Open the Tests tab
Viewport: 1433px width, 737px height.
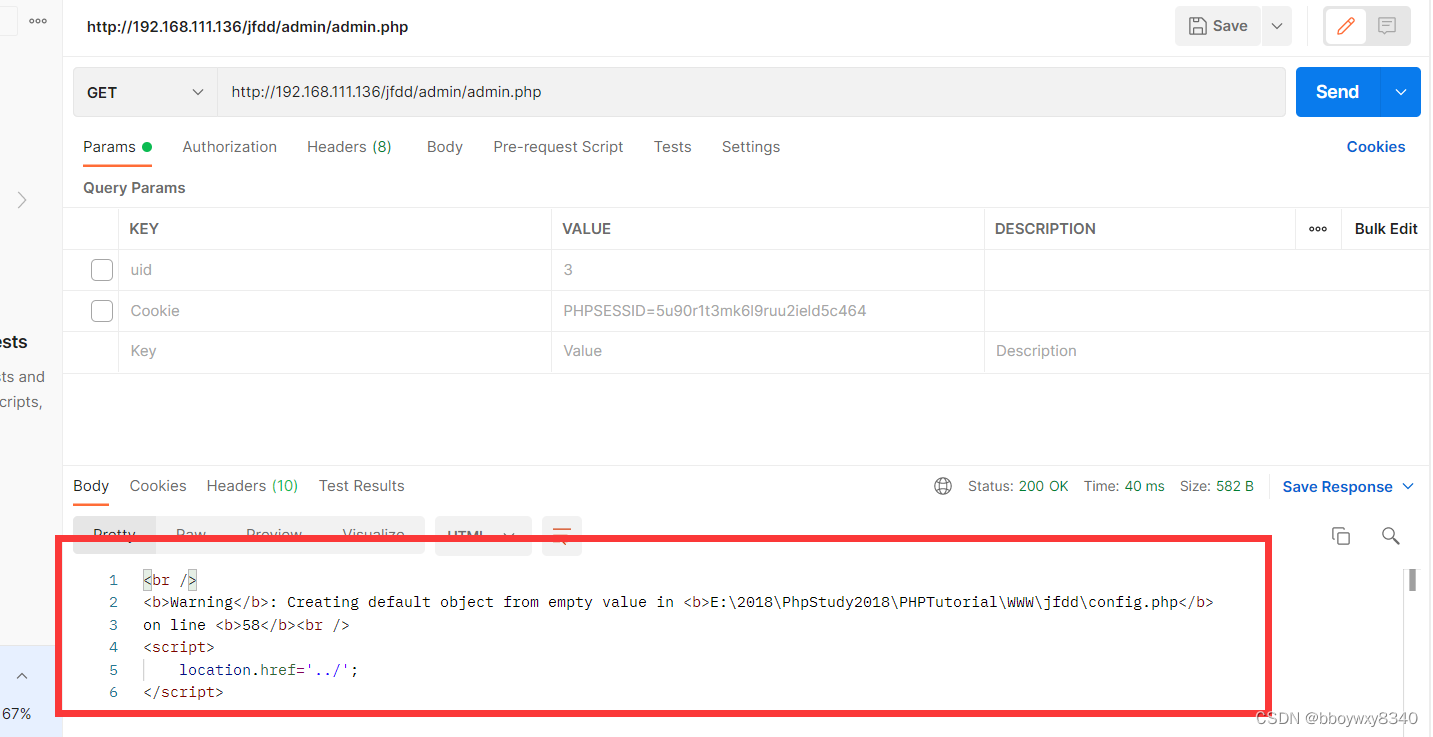[x=672, y=147]
